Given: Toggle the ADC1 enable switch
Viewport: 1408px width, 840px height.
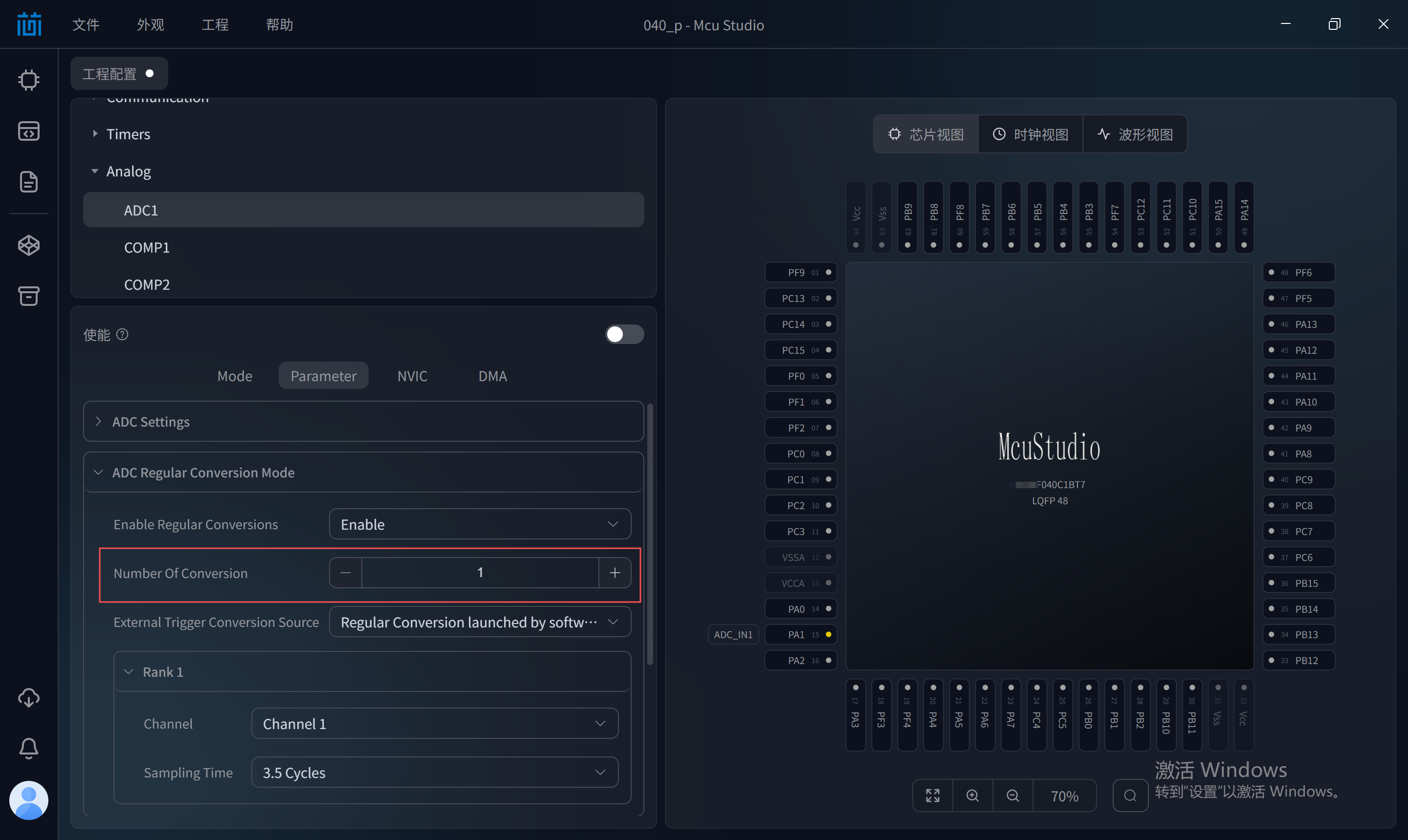Looking at the screenshot, I should pos(624,335).
